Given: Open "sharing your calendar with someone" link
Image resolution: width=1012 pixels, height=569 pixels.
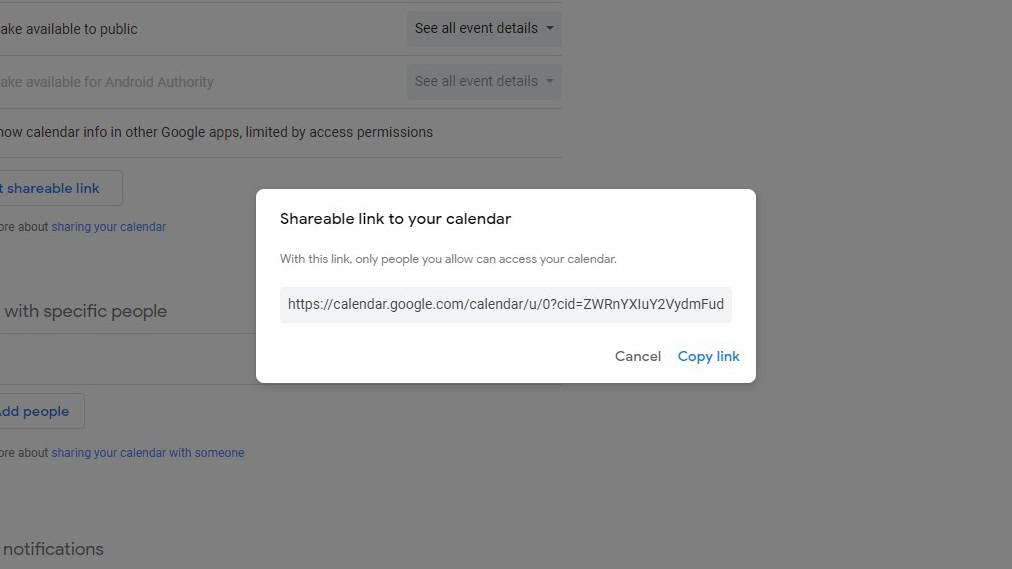Looking at the screenshot, I should (x=147, y=453).
